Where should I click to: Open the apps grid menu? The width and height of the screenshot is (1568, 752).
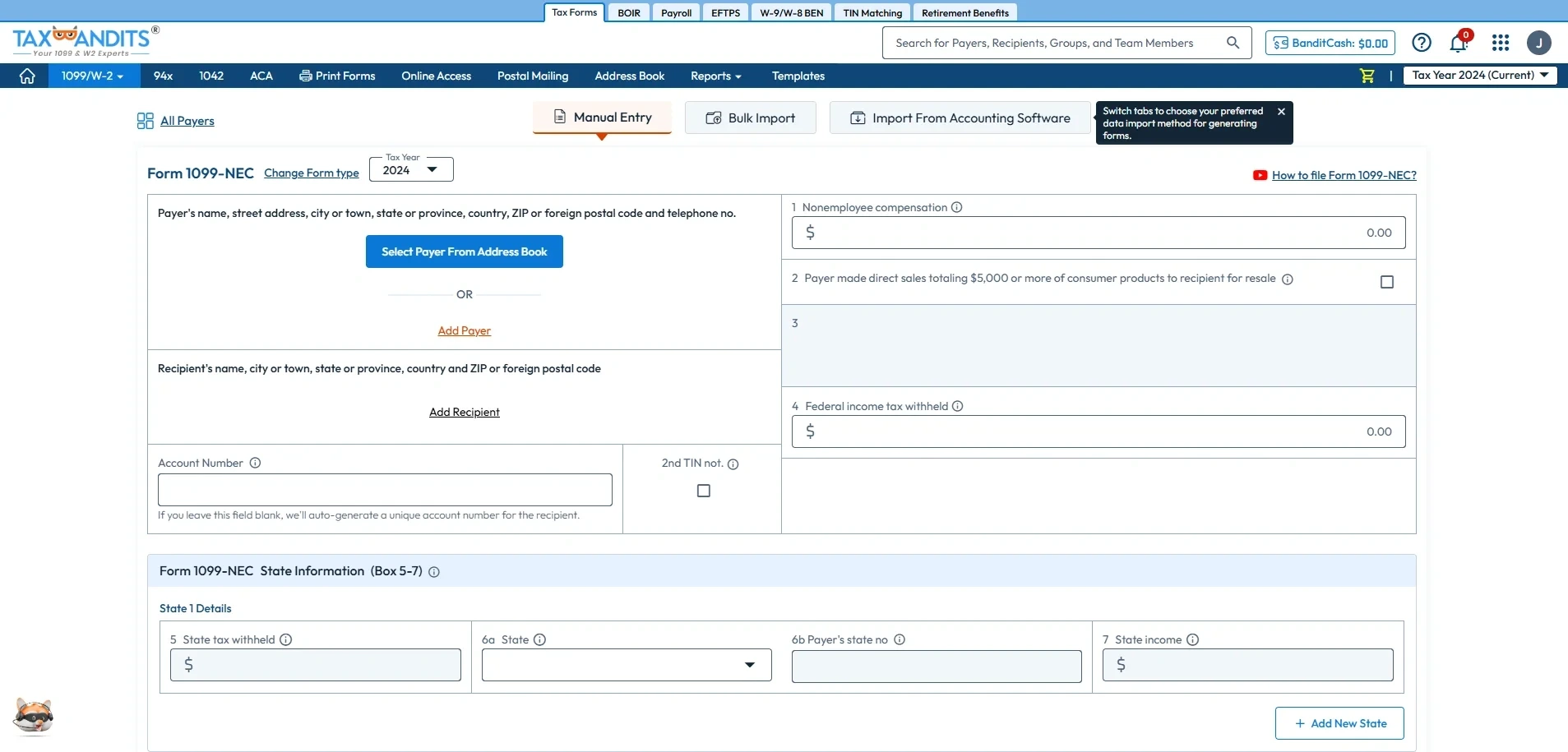pos(1499,42)
